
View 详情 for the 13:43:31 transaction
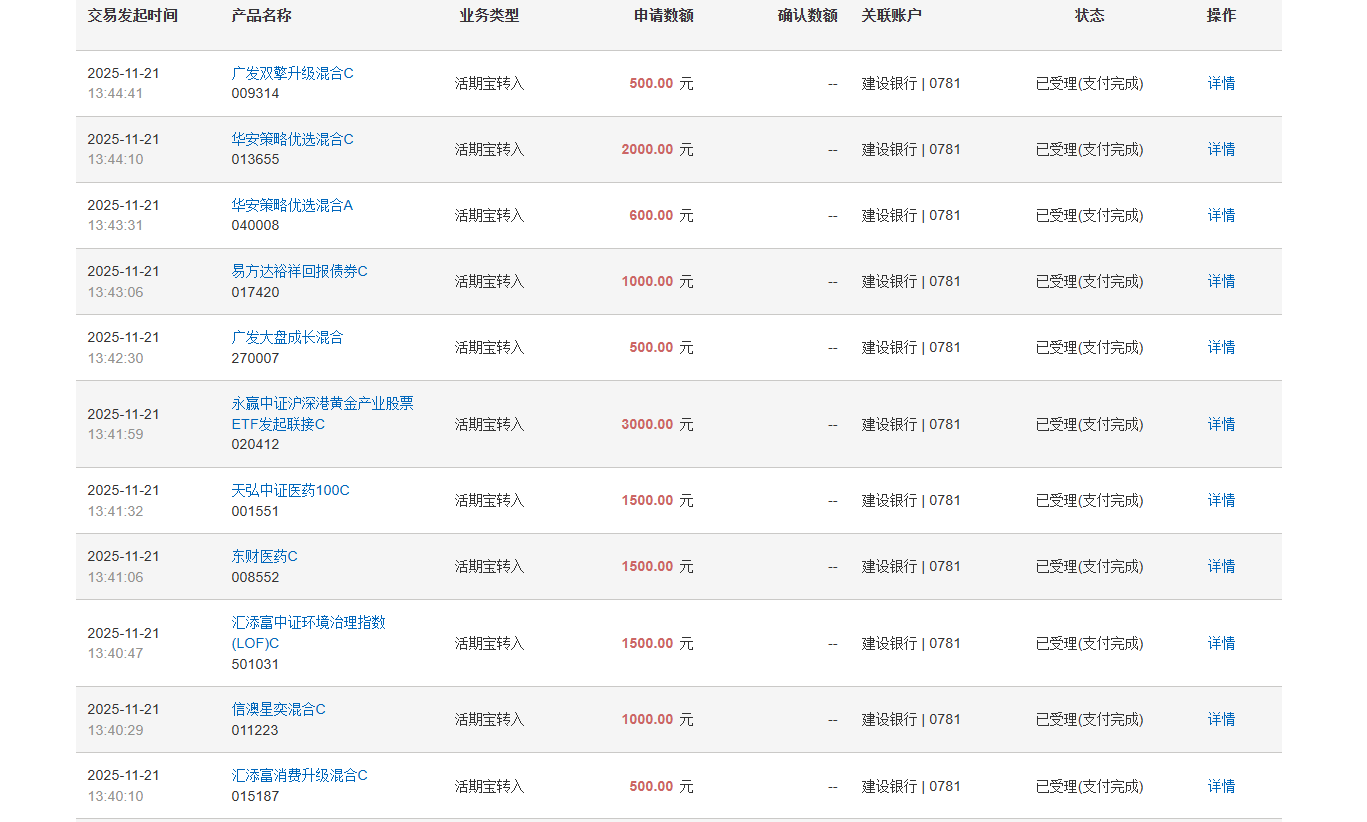(x=1221, y=215)
